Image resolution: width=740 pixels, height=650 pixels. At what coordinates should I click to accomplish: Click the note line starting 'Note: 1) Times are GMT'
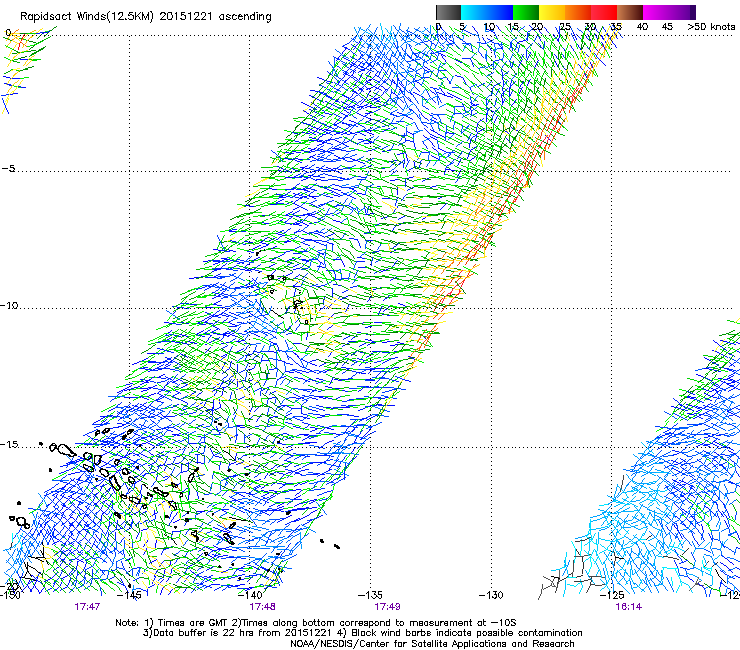tap(316, 623)
